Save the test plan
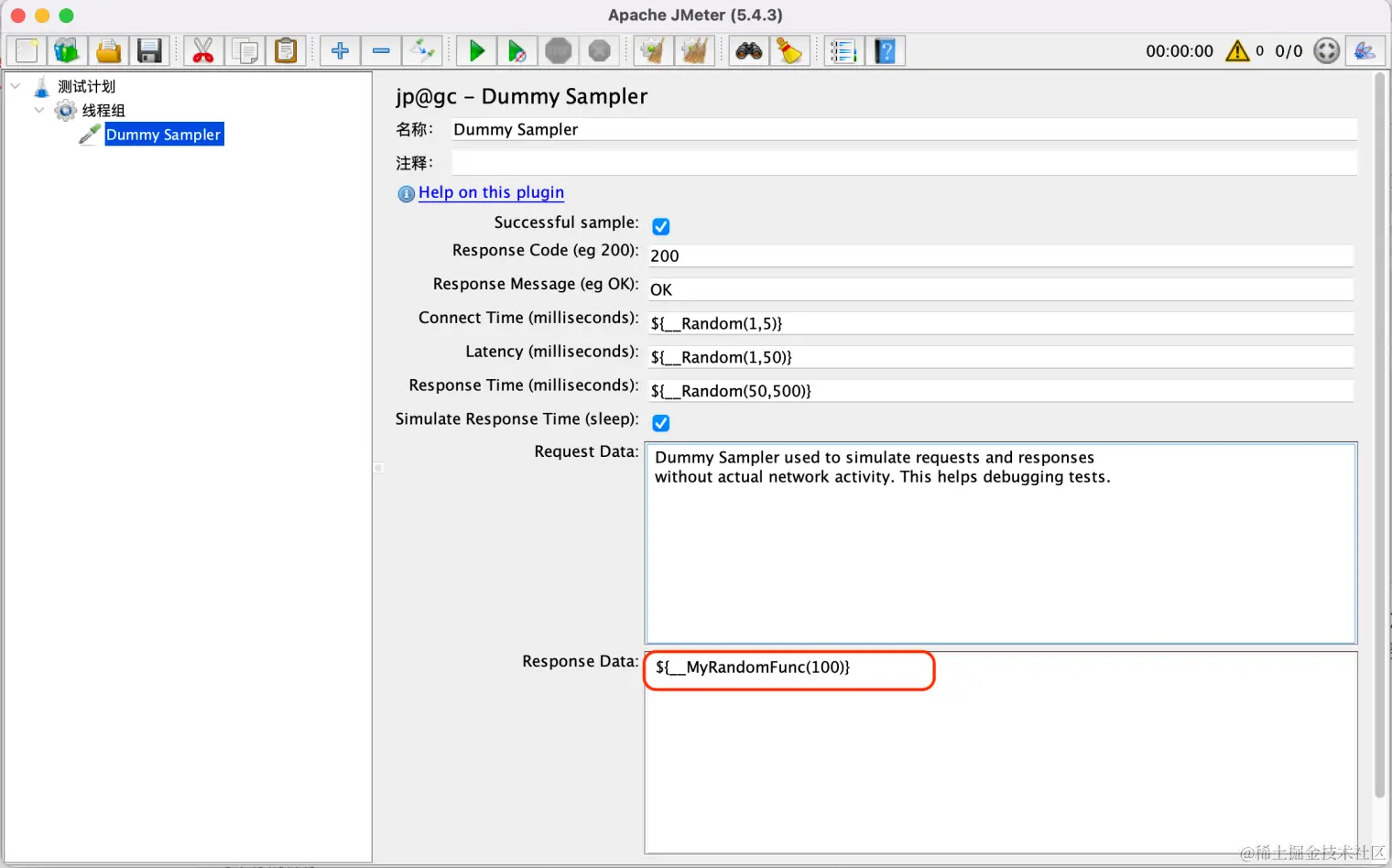1392x868 pixels. pyautogui.click(x=149, y=50)
